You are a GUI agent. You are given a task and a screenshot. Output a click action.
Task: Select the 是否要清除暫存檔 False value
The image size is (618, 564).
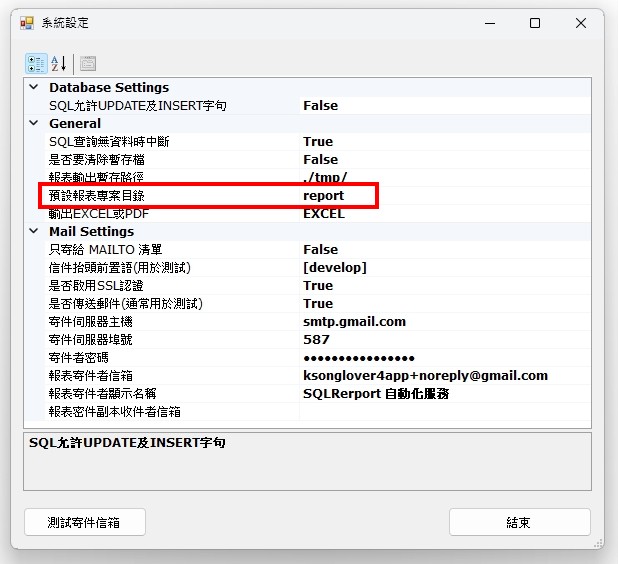[x=320, y=160]
